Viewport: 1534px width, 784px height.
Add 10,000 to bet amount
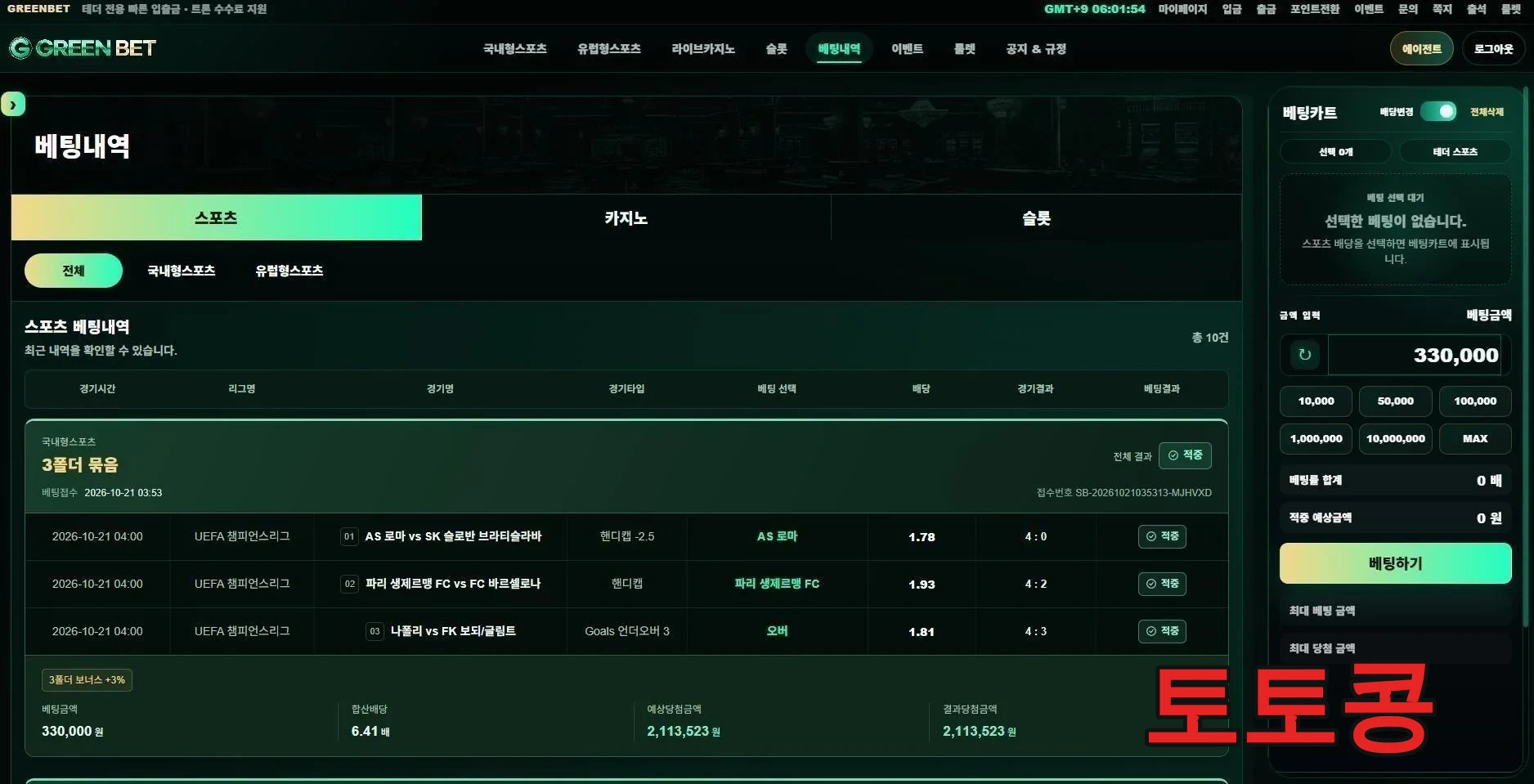pos(1316,401)
